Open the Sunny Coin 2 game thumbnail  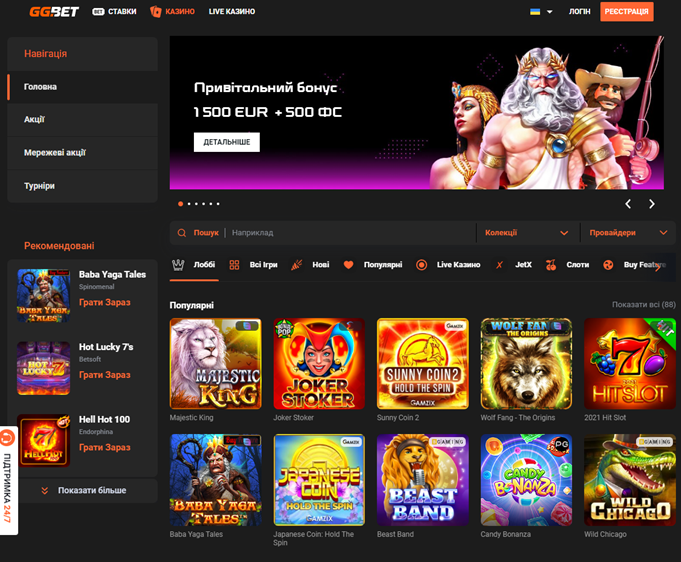pyautogui.click(x=423, y=364)
